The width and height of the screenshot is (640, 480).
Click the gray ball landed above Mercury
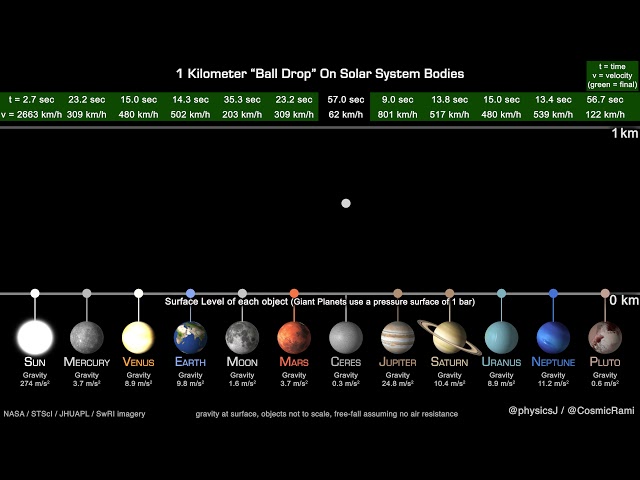pyautogui.click(x=87, y=293)
